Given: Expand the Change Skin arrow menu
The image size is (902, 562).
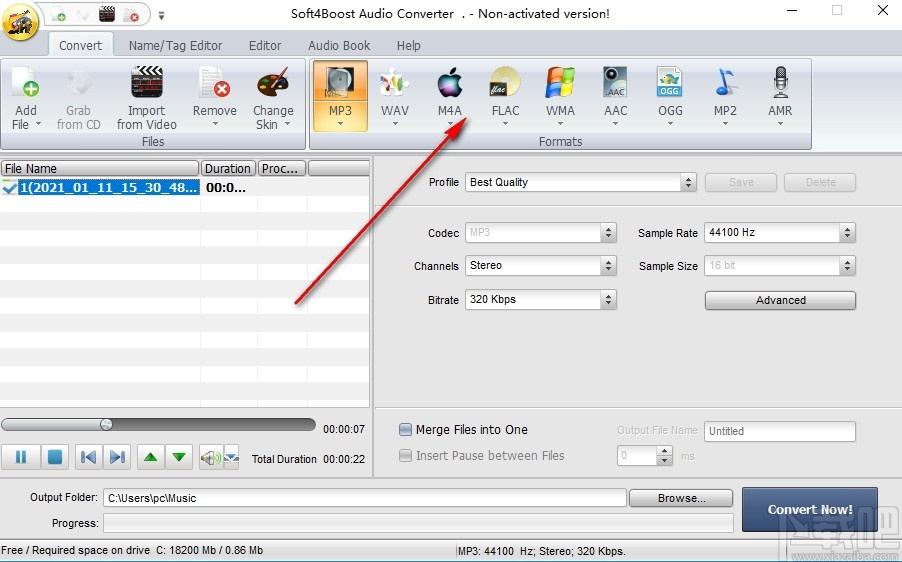Looking at the screenshot, I should coord(287,124).
